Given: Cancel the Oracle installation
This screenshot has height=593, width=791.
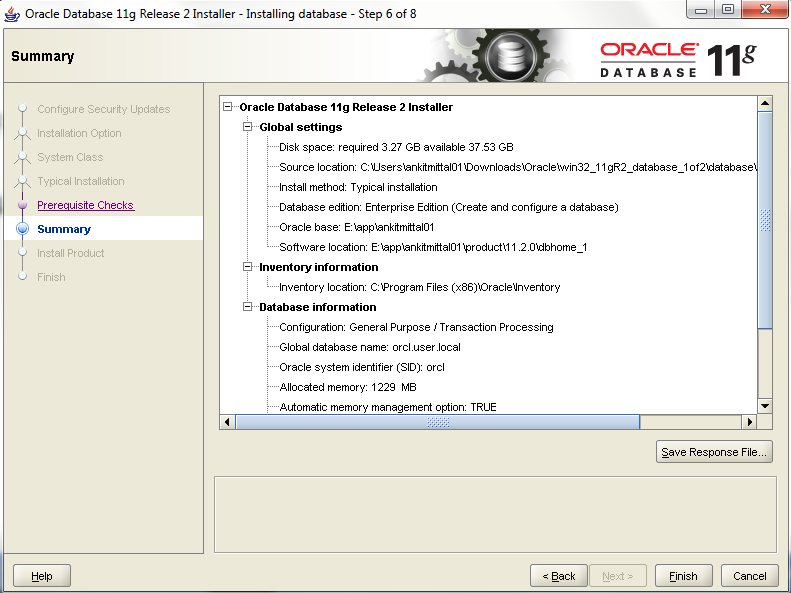Looking at the screenshot, I should click(x=750, y=576).
